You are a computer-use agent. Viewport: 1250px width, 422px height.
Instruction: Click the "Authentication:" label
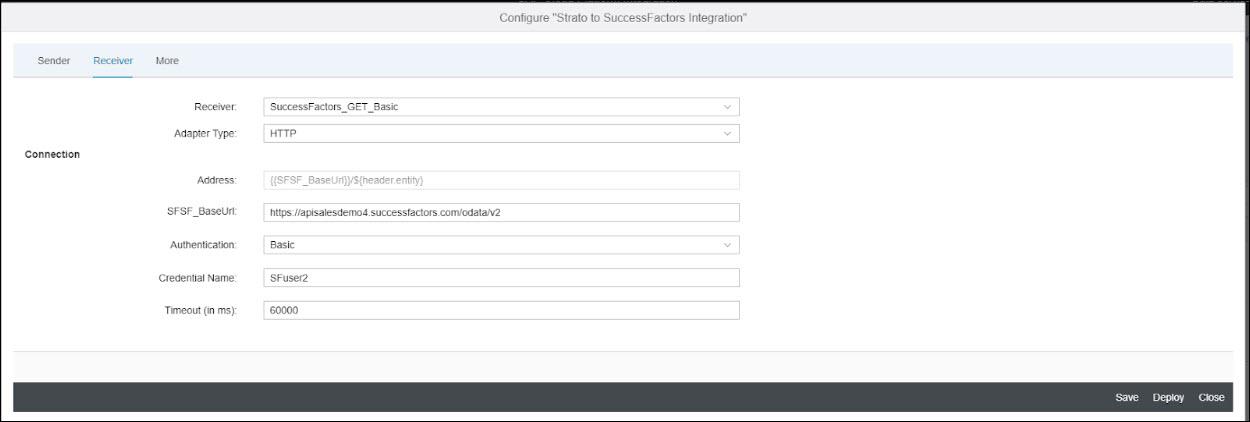[x=202, y=244]
